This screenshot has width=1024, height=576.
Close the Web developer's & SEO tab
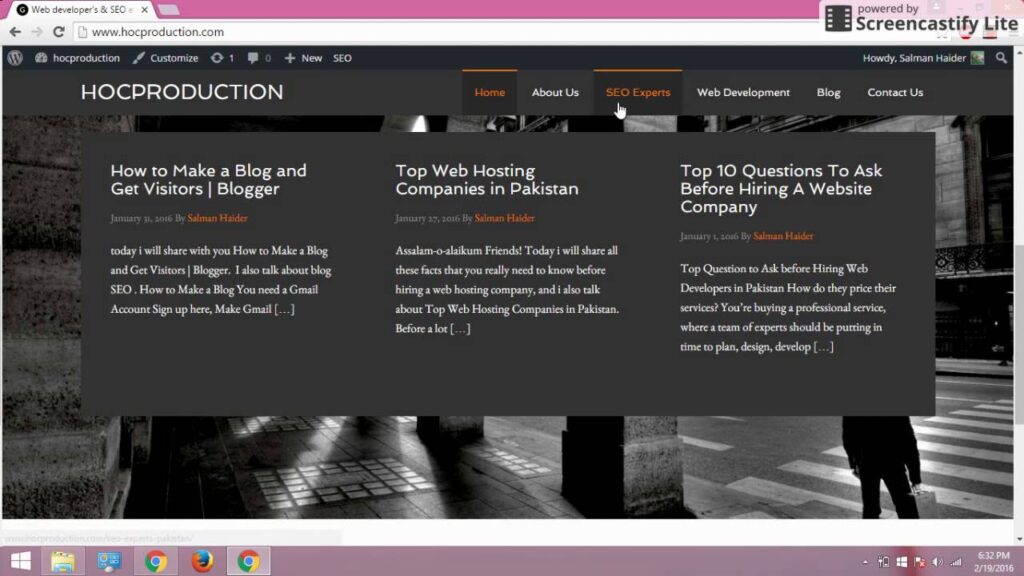coord(144,10)
